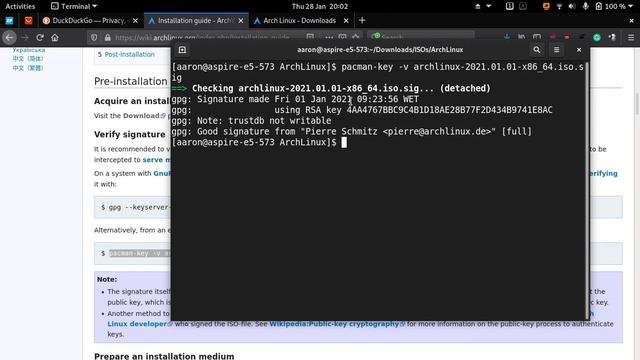Click the tracking protection shield icon
640x360 pixels.
94,38
